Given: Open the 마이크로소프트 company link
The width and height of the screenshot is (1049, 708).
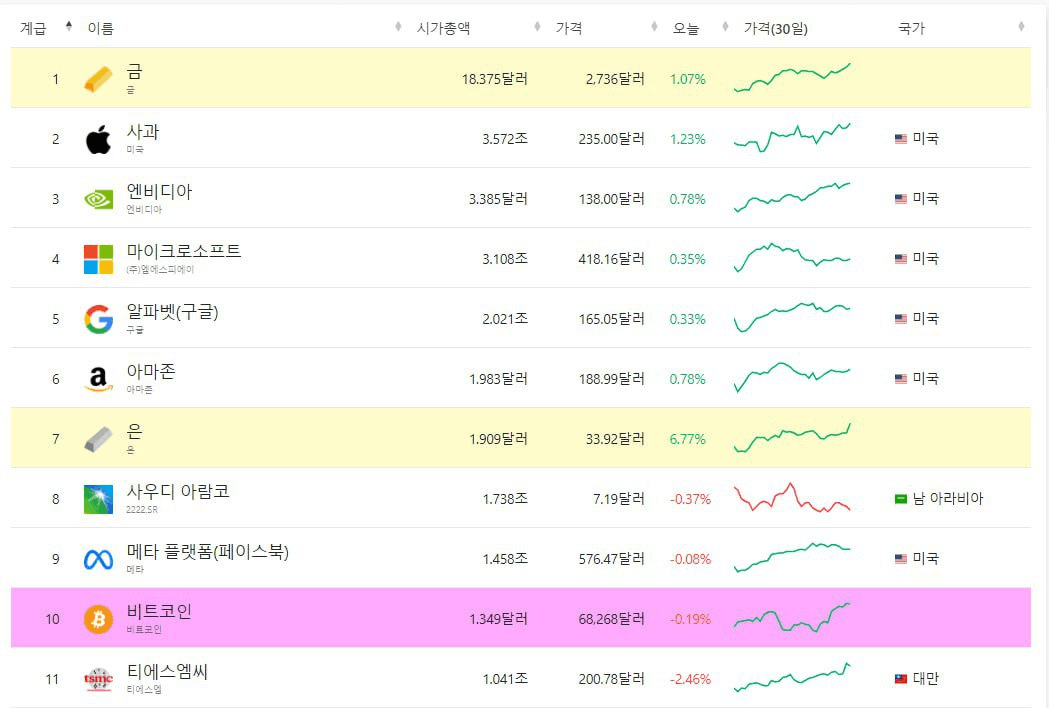Looking at the screenshot, I should click(184, 251).
